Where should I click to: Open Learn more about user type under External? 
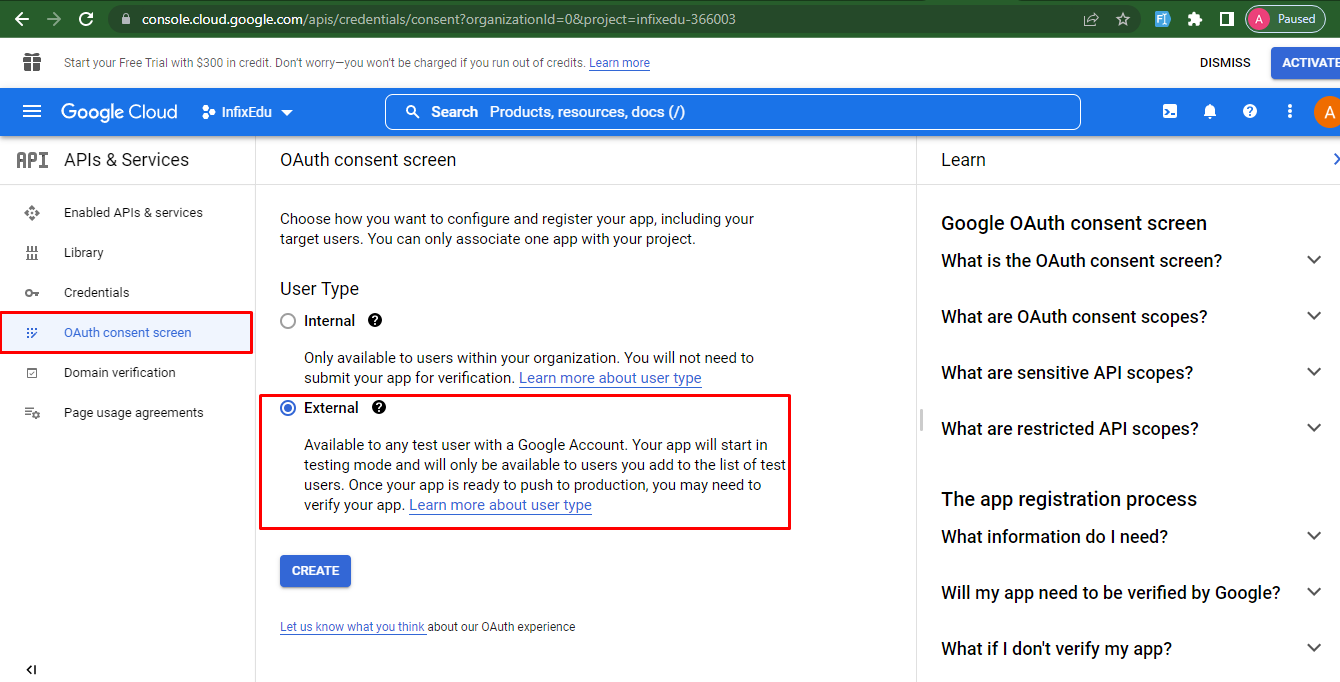click(x=500, y=505)
